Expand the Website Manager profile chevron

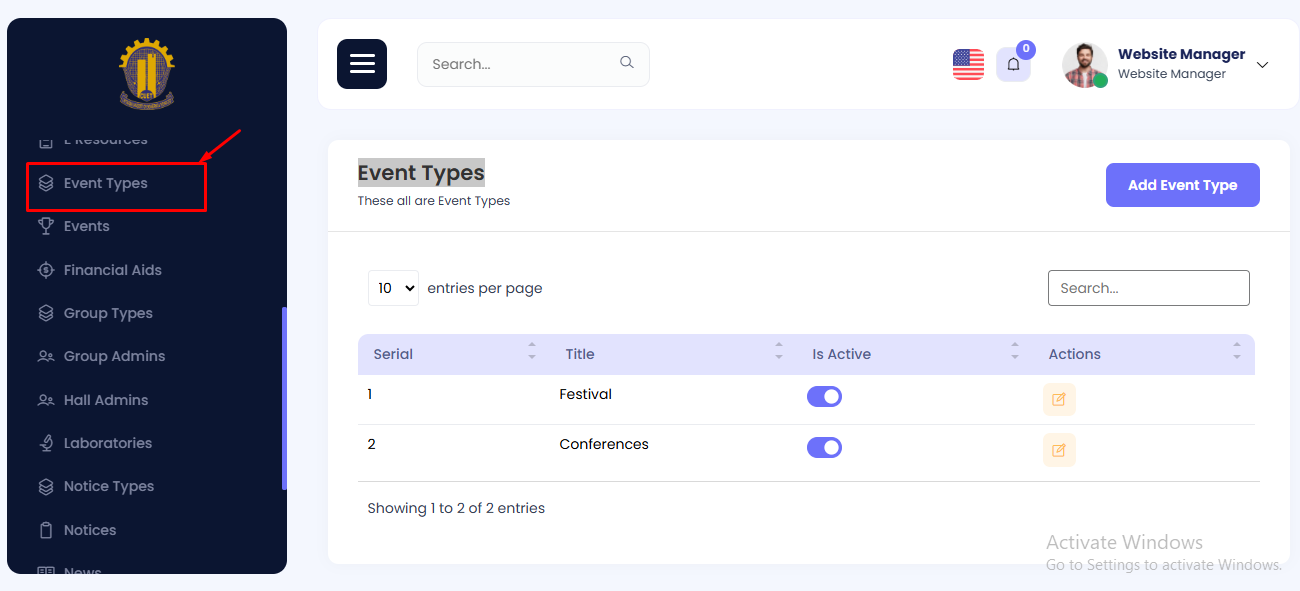[1262, 65]
